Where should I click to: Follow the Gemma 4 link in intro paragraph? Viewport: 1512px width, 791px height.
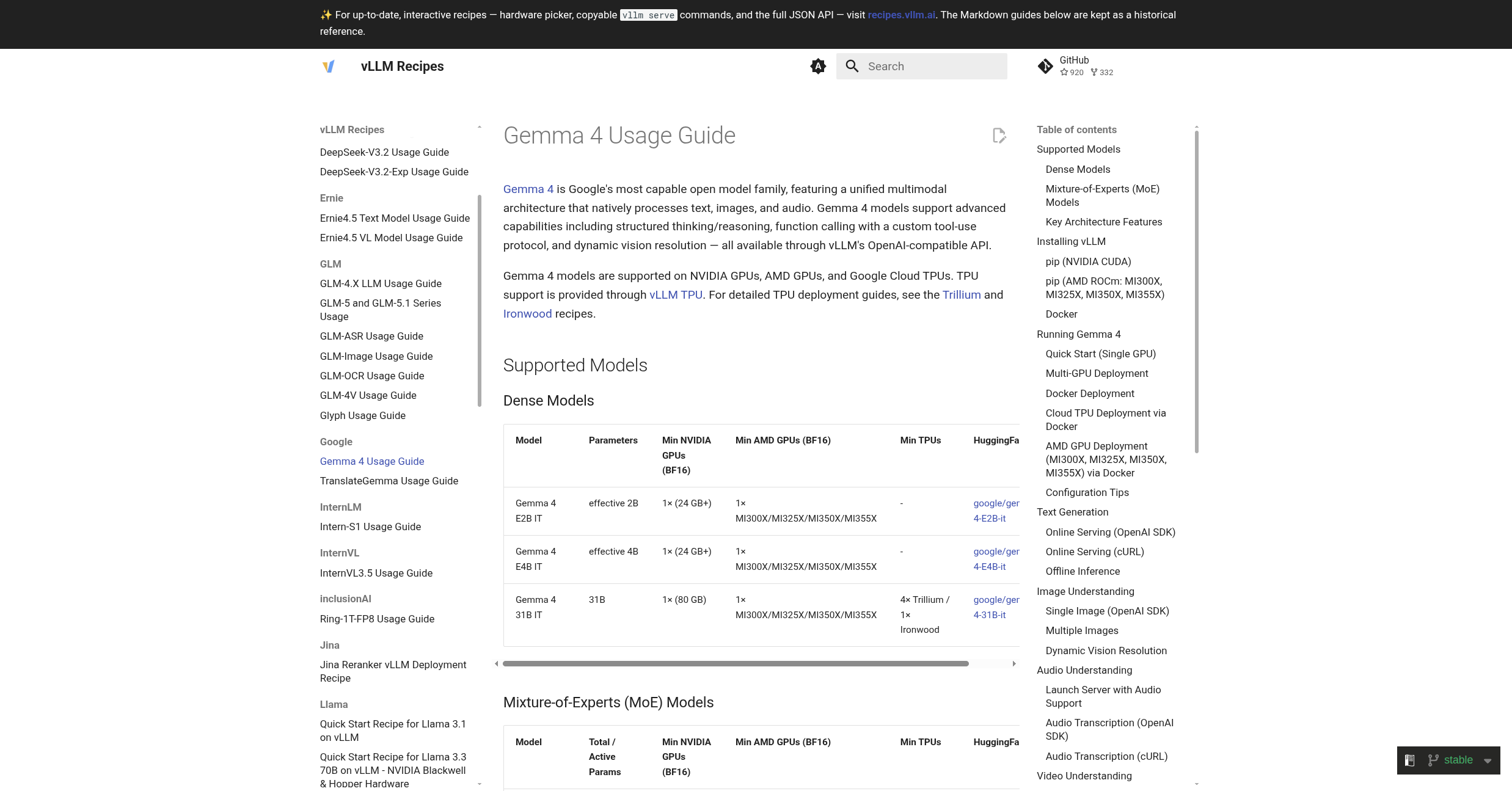coord(528,189)
